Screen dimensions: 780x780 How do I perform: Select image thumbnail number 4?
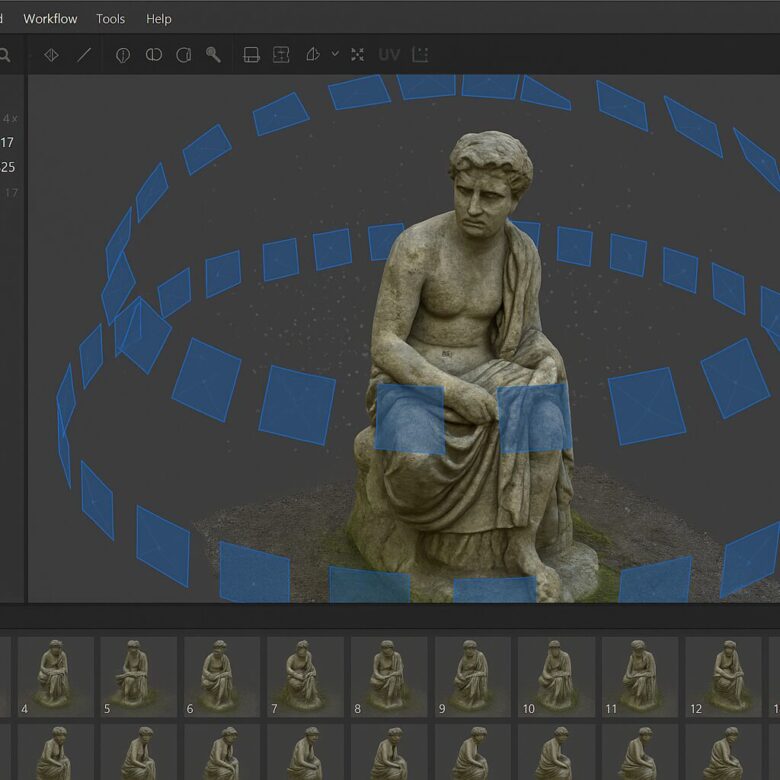[56, 677]
